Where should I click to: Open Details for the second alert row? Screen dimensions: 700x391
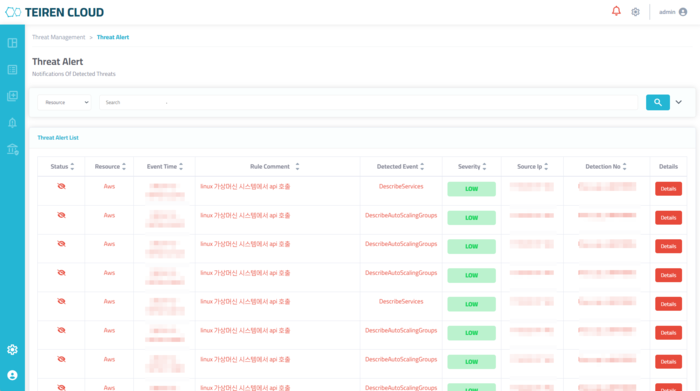click(x=668, y=218)
